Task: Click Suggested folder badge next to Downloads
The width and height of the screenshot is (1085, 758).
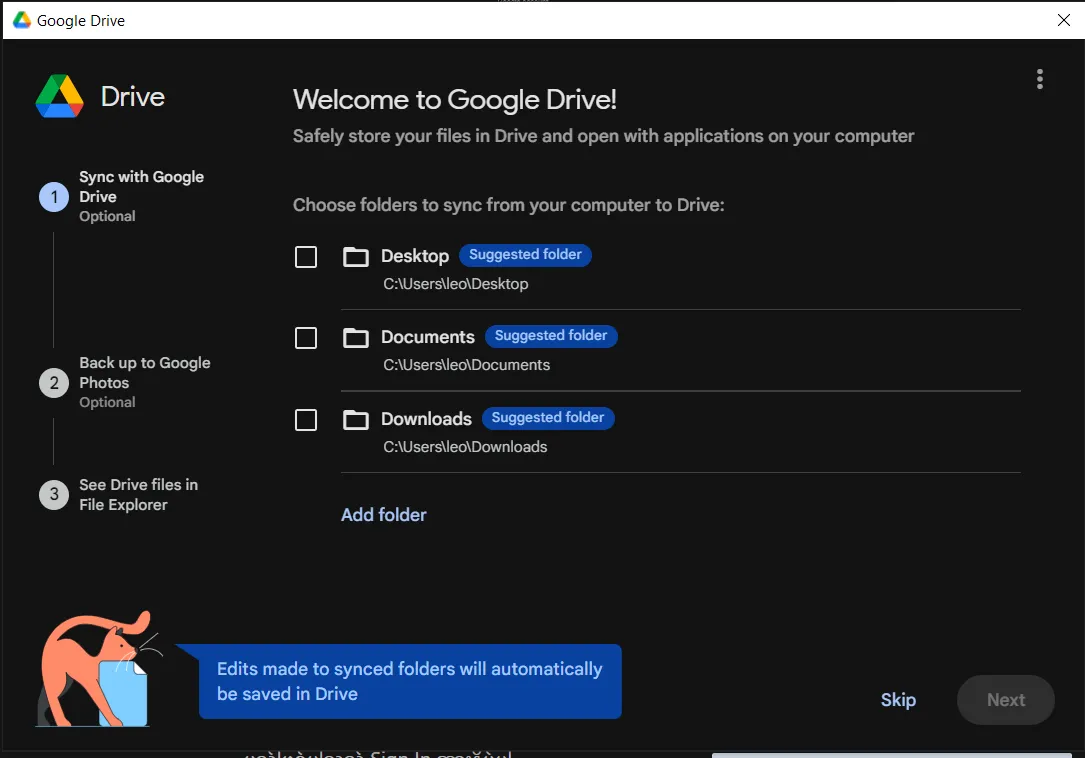Action: point(548,417)
